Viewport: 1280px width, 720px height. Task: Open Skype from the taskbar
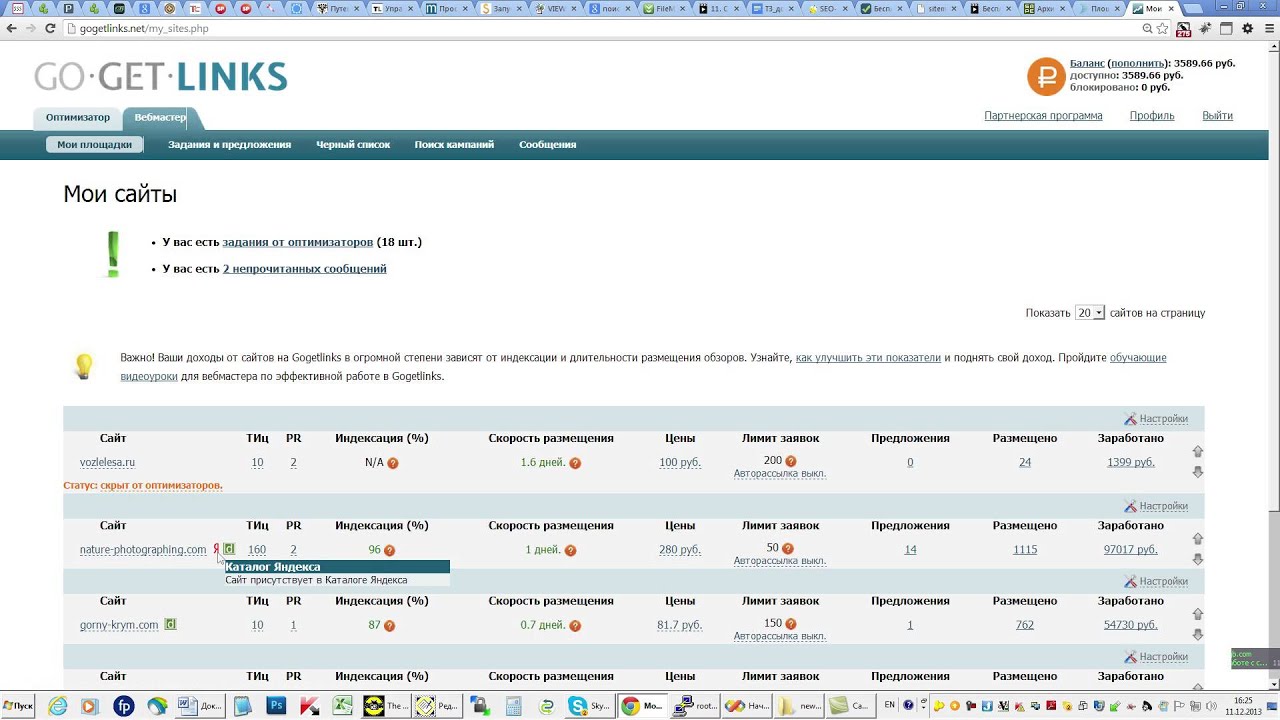click(588, 706)
